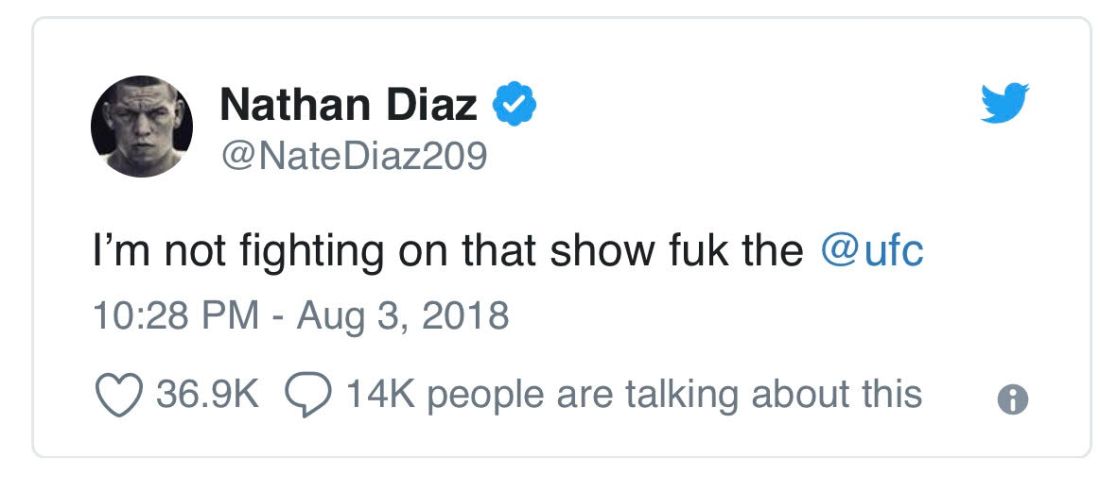
Task: Open the @NateDiaz209 handle link
Action: point(353,157)
